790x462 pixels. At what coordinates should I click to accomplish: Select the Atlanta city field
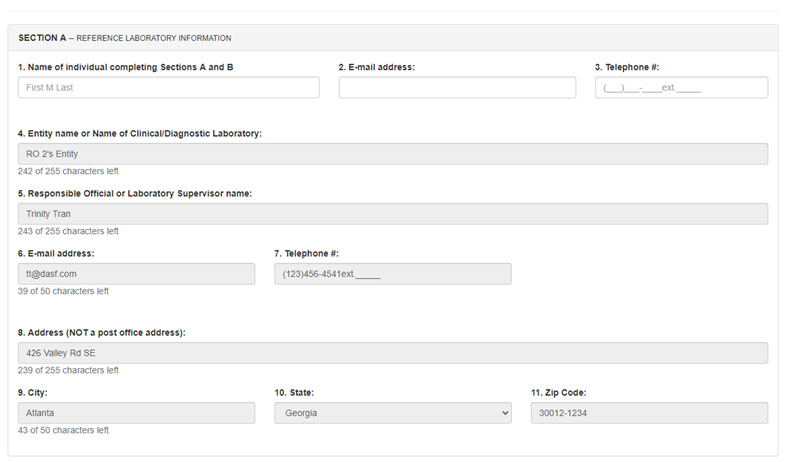(x=137, y=413)
